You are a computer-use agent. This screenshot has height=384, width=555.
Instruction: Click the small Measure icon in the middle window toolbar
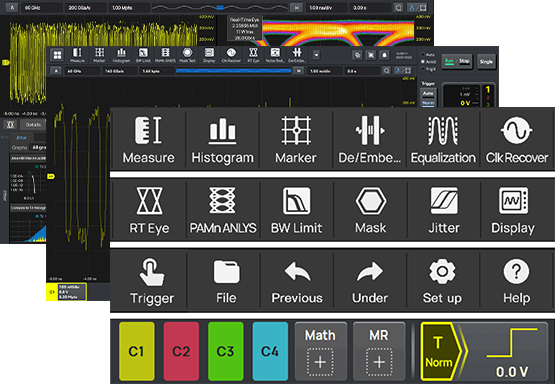77,55
